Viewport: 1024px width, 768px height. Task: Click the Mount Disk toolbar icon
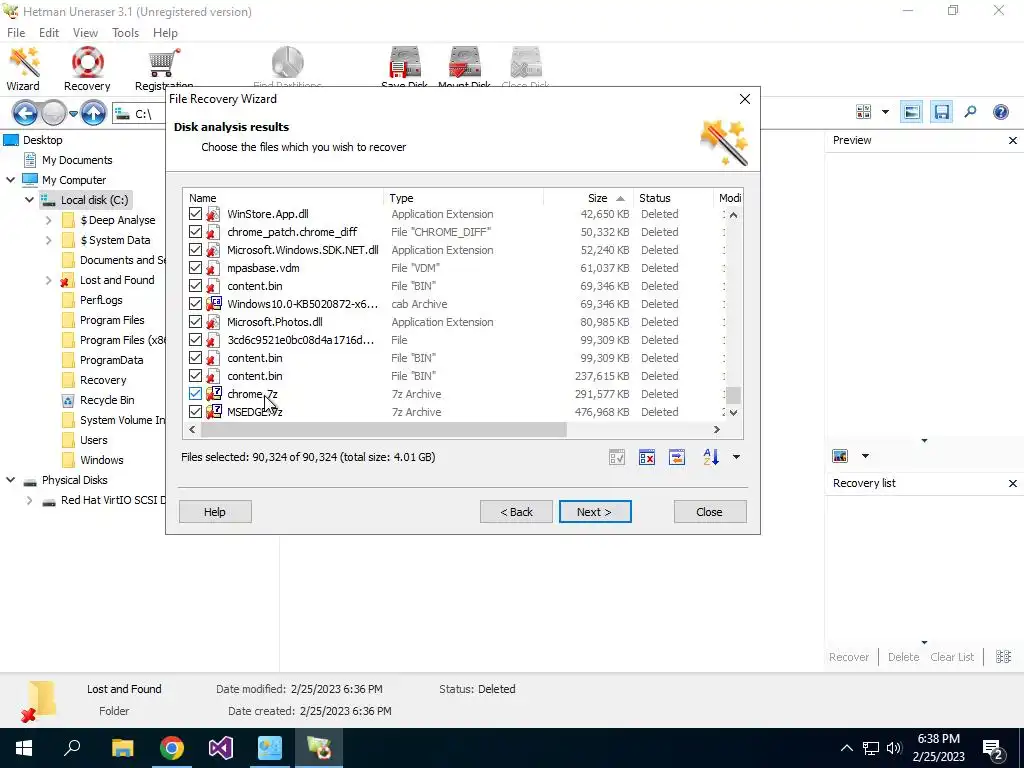coord(464,63)
